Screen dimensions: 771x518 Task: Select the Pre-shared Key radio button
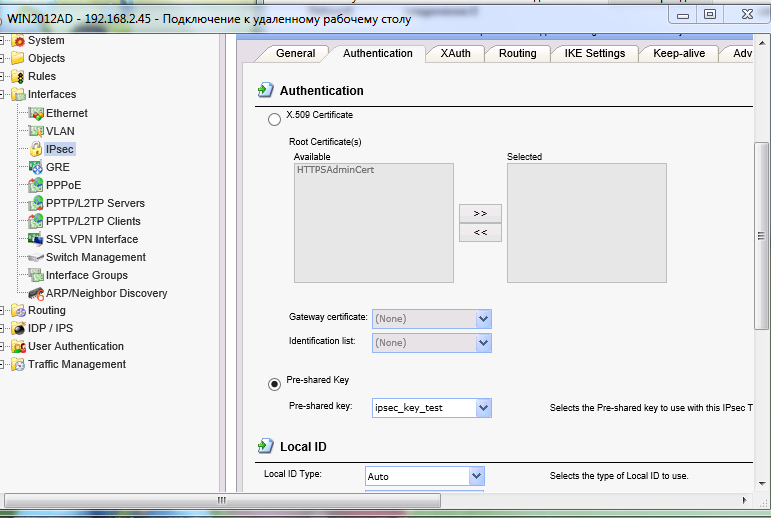pos(274,384)
